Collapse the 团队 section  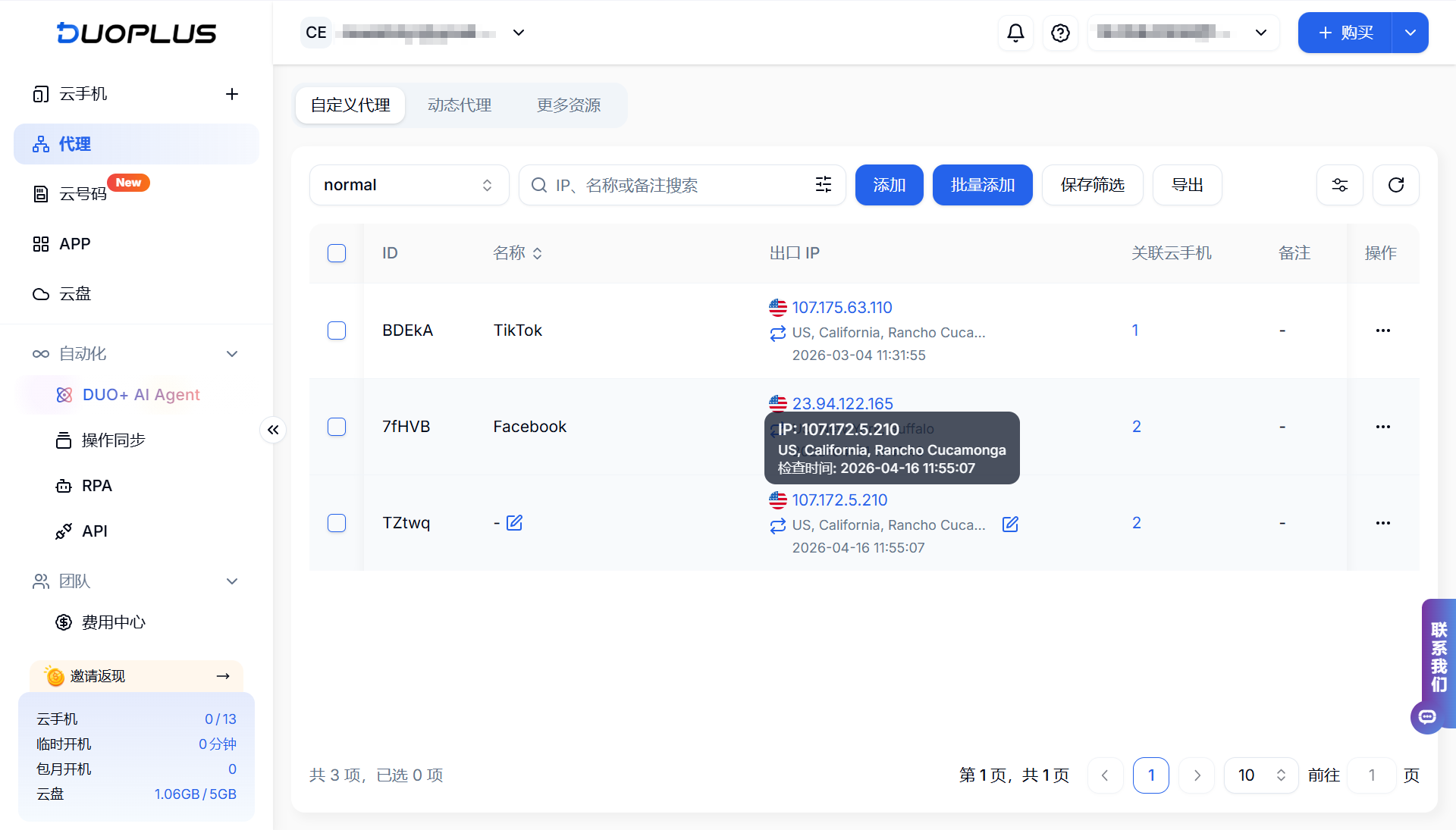(x=232, y=581)
